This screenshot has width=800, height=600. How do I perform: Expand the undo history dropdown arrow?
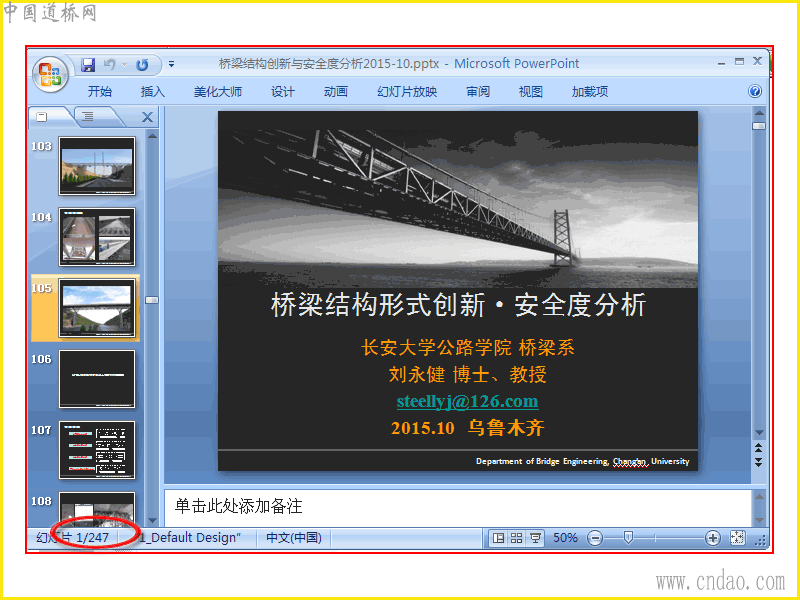click(124, 64)
